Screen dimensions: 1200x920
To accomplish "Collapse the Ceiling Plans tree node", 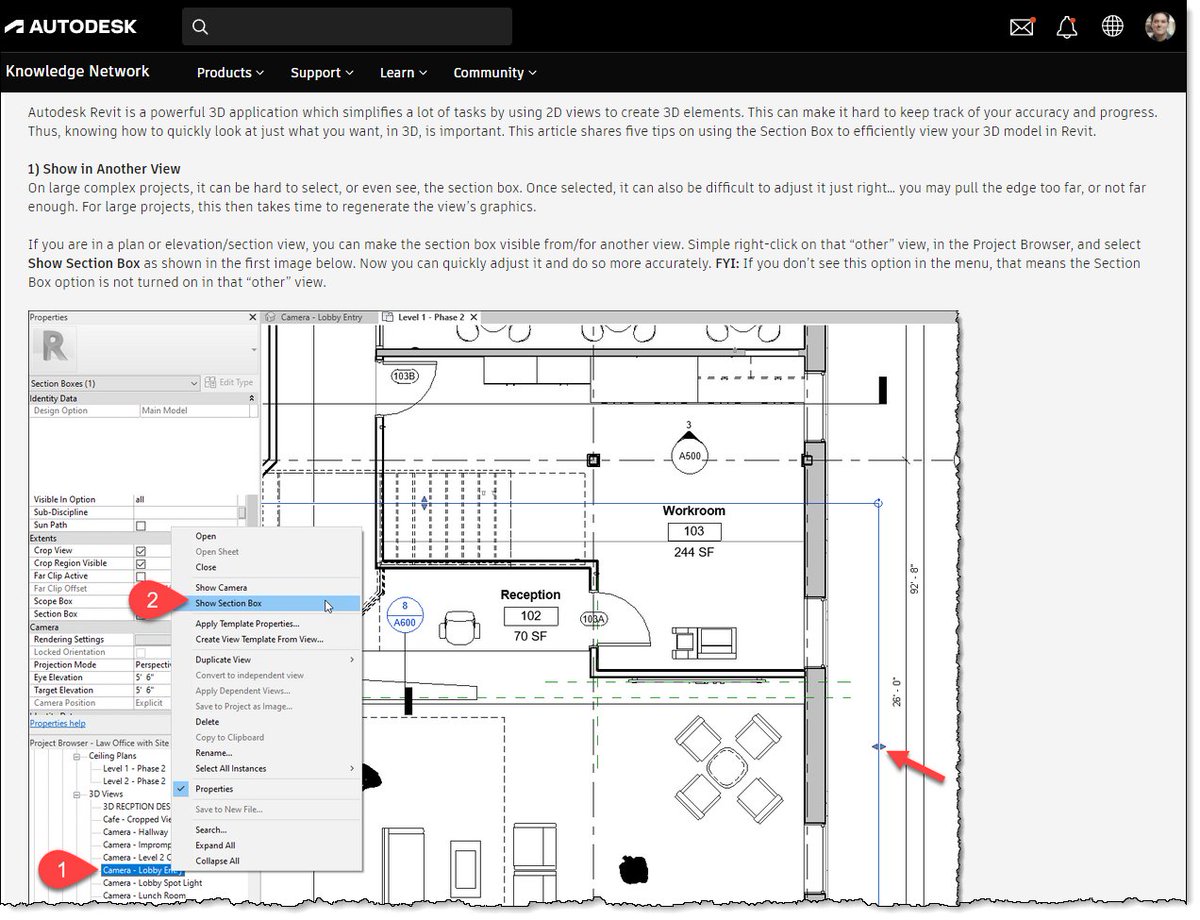I will click(77, 756).
